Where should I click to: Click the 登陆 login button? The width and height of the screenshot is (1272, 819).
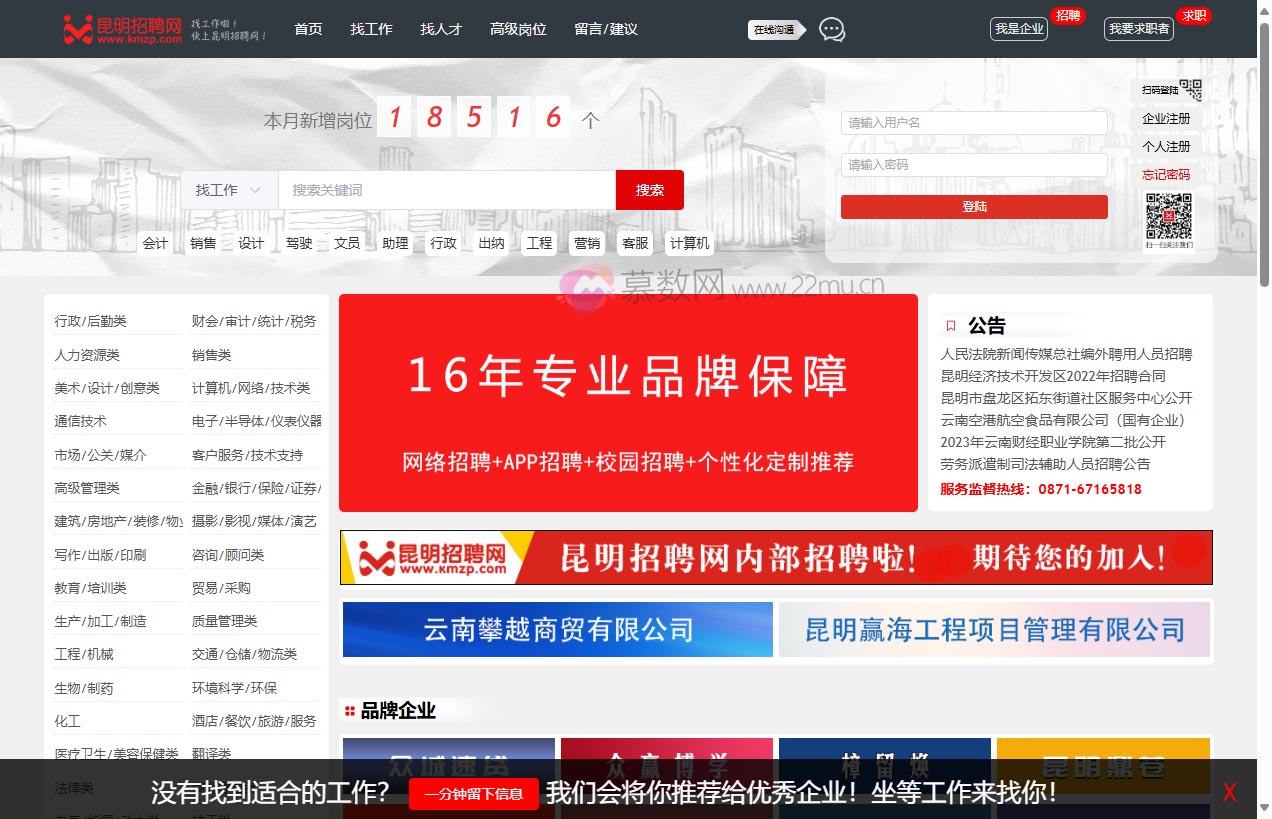tap(974, 207)
